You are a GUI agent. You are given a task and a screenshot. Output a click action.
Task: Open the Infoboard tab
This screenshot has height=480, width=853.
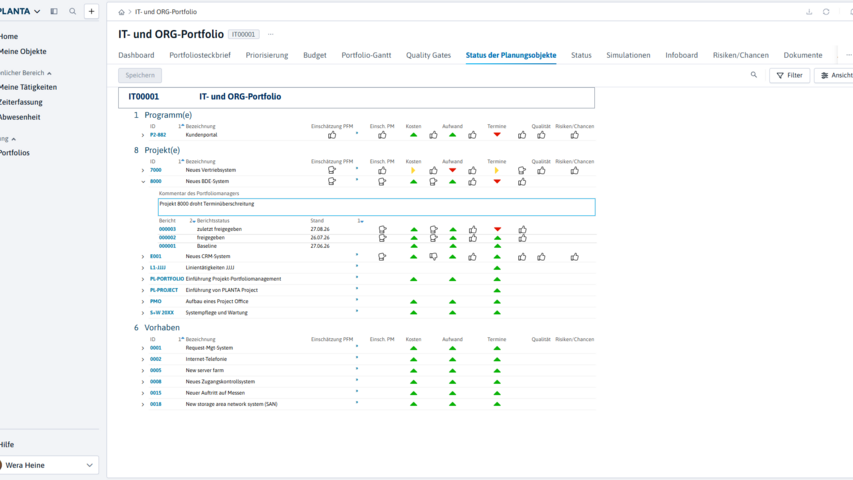681,55
